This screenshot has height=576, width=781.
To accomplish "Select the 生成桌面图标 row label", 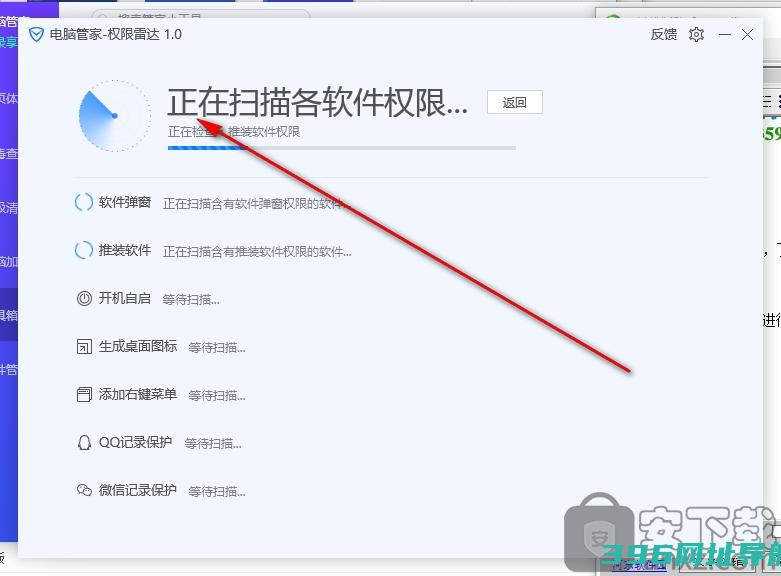I will [x=138, y=346].
